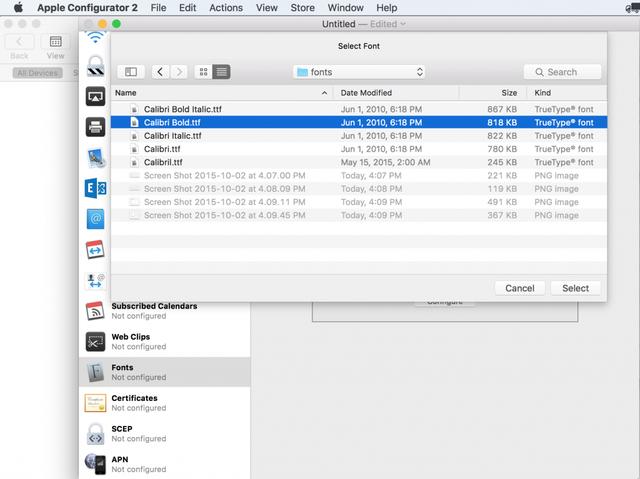This screenshot has height=479, width=640.
Task: Select Calibril.ttf file
Action: (359, 162)
